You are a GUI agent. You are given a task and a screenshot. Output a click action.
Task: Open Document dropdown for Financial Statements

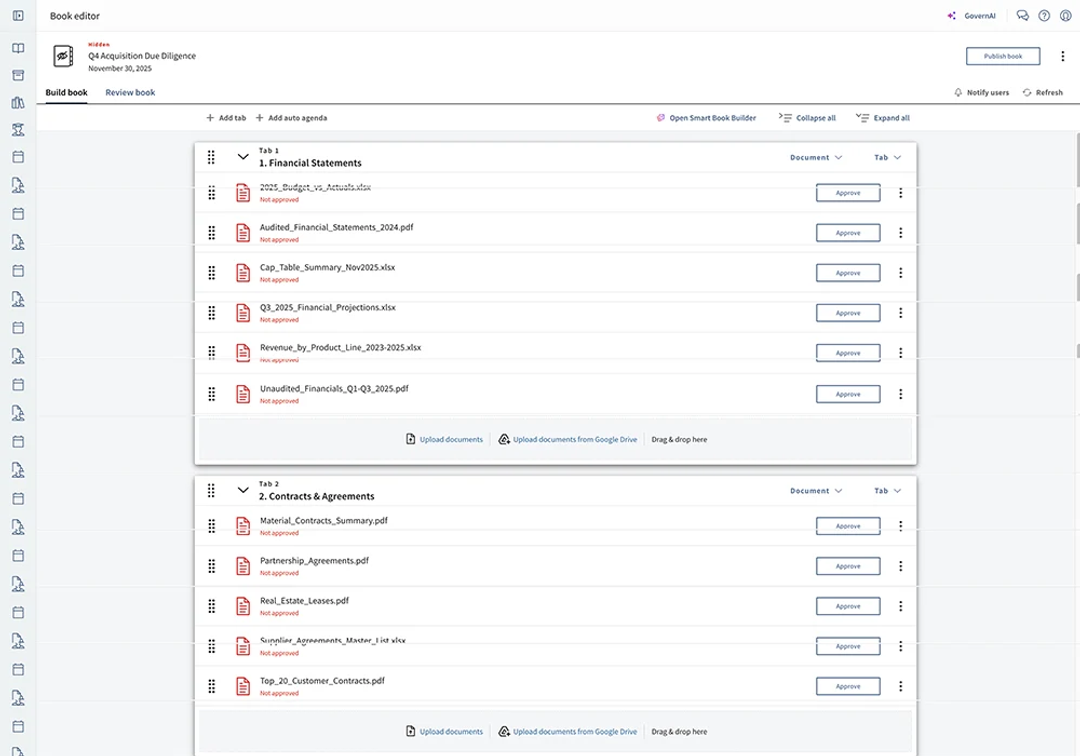tap(816, 158)
